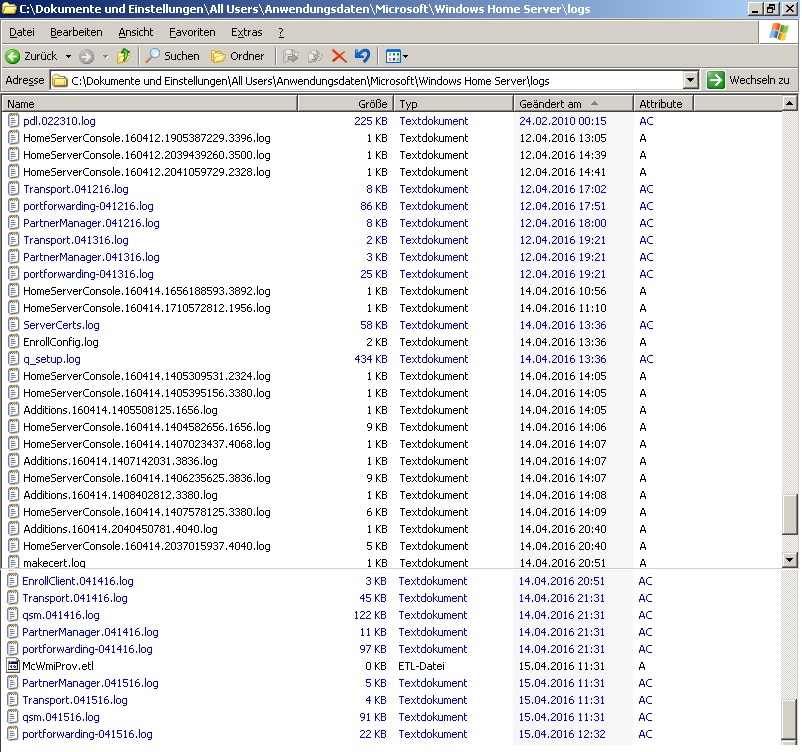Click the Wechseln zu button
The width and height of the screenshot is (802, 752).
(749, 80)
